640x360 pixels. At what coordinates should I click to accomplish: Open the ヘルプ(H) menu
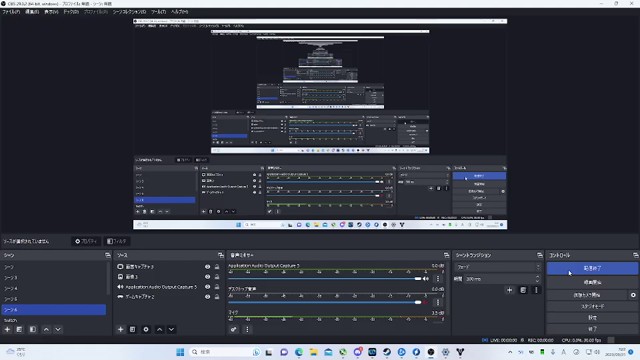click(x=180, y=12)
